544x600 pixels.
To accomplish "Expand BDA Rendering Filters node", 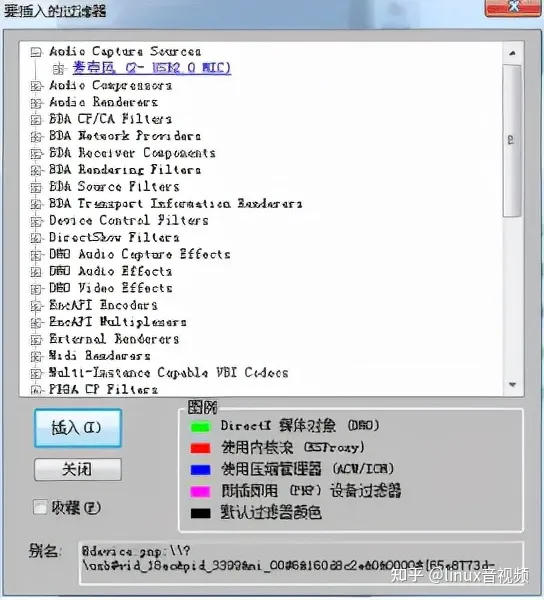I will coord(36,171).
